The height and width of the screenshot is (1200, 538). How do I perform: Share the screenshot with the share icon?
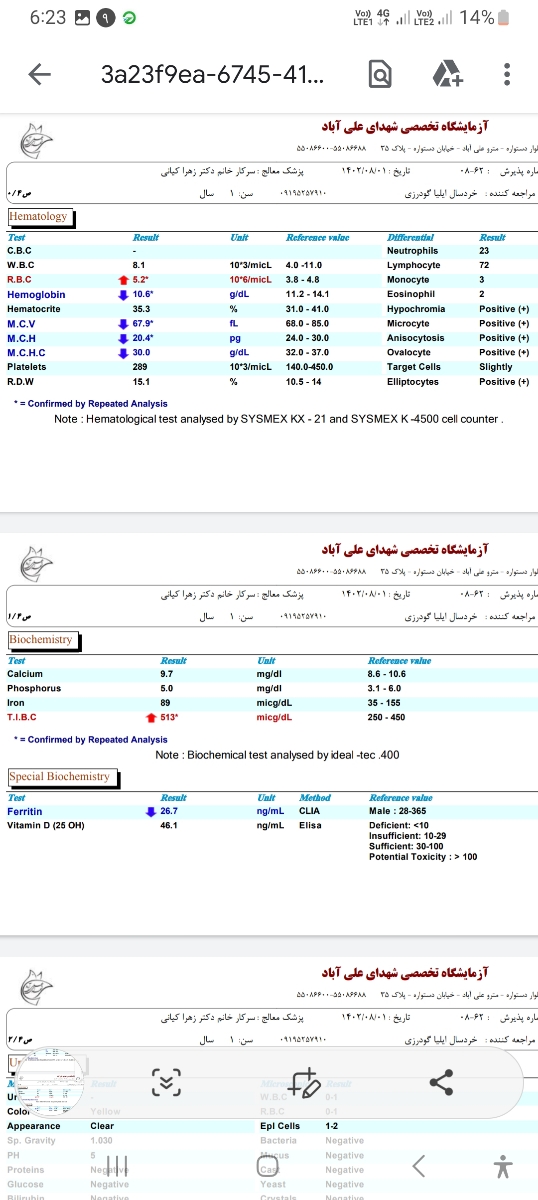coord(441,1082)
